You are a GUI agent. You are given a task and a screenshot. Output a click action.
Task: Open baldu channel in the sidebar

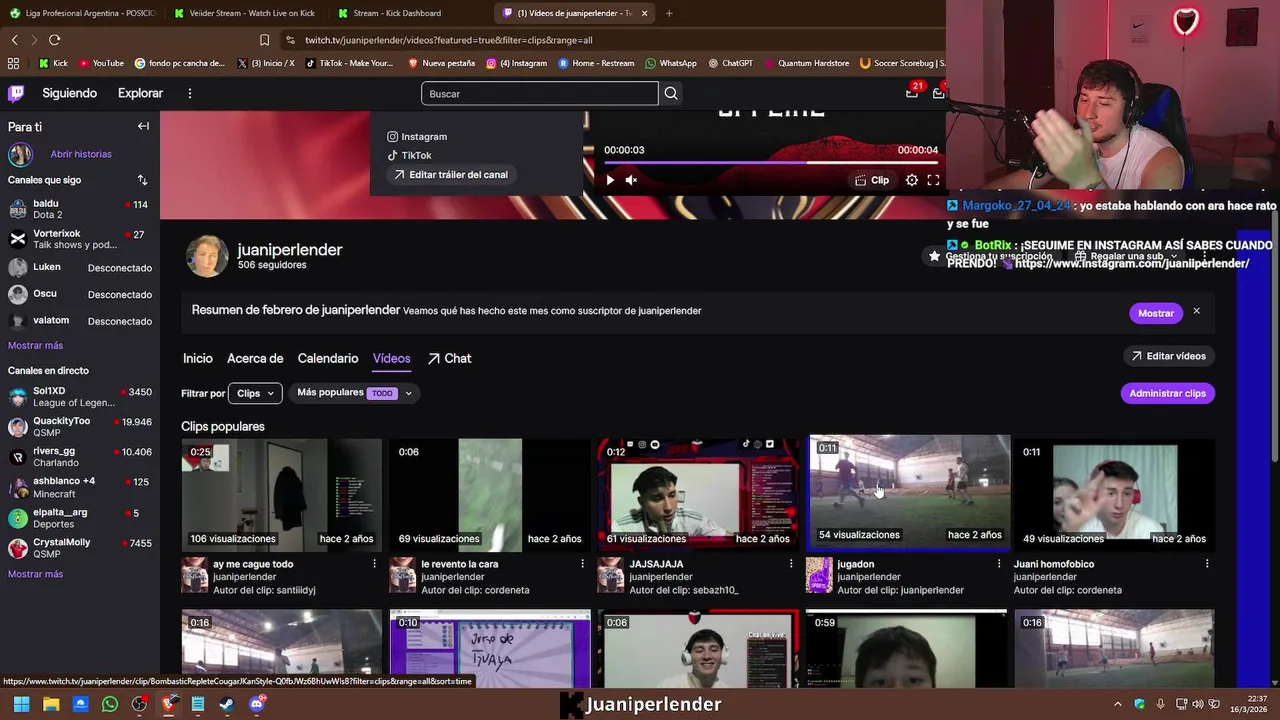[80, 209]
